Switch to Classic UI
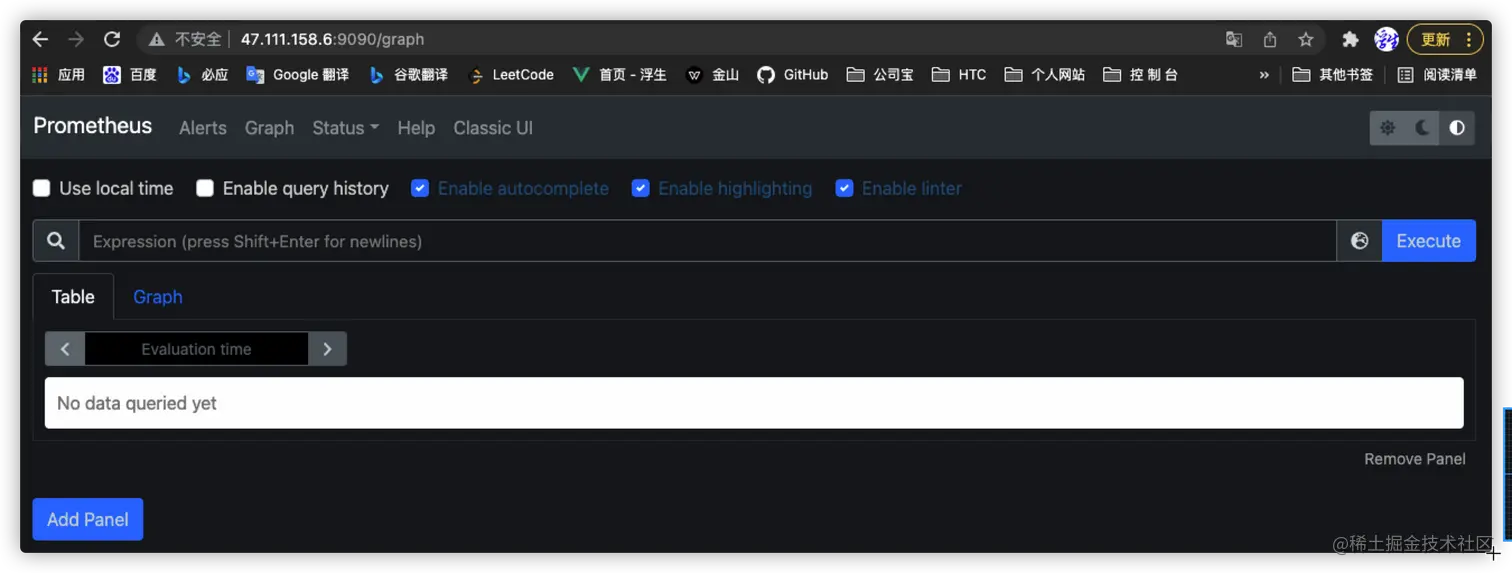The width and height of the screenshot is (1512, 573). tap(493, 128)
